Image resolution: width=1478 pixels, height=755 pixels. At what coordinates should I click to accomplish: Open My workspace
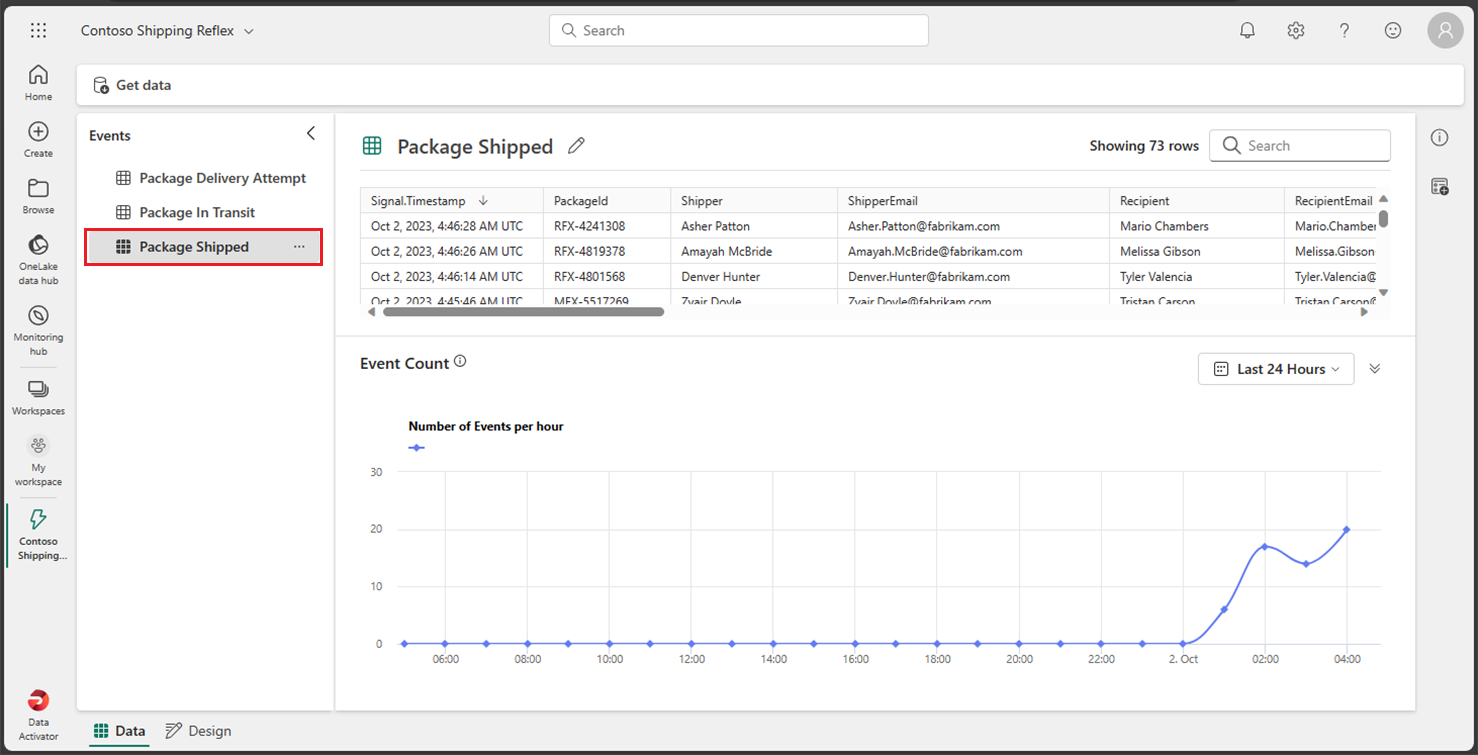(38, 461)
